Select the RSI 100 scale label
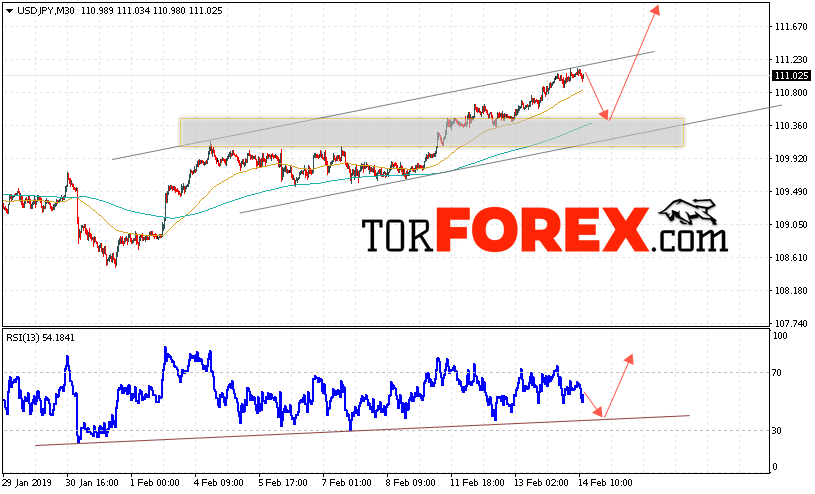 point(780,336)
